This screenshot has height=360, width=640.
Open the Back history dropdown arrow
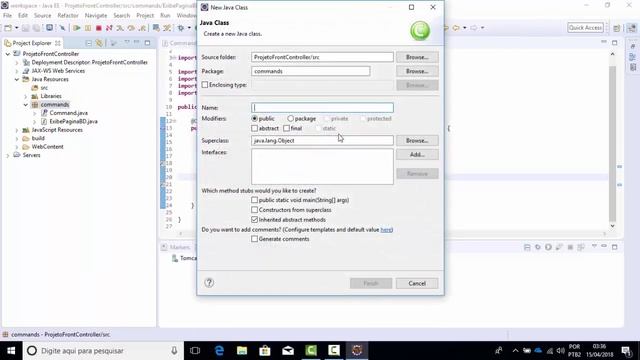coord(464,28)
